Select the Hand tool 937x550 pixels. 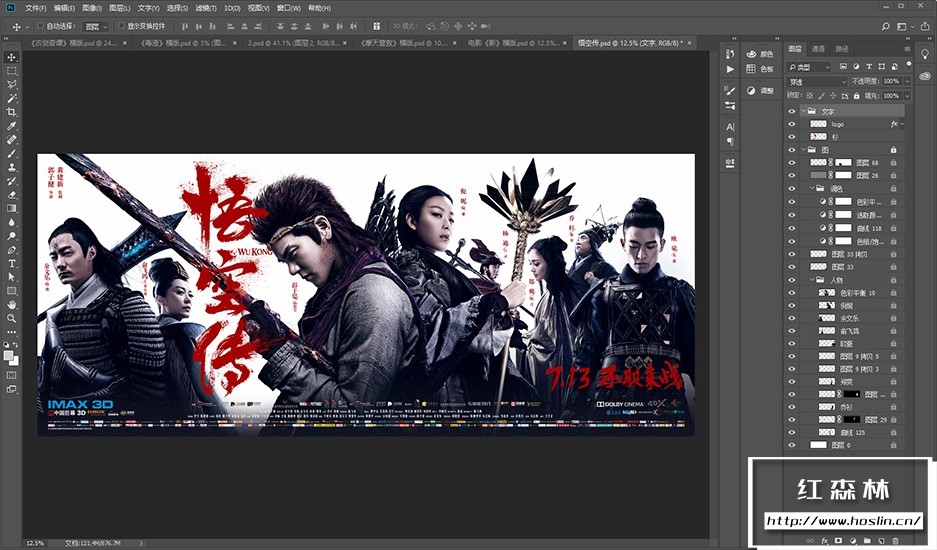pos(11,305)
